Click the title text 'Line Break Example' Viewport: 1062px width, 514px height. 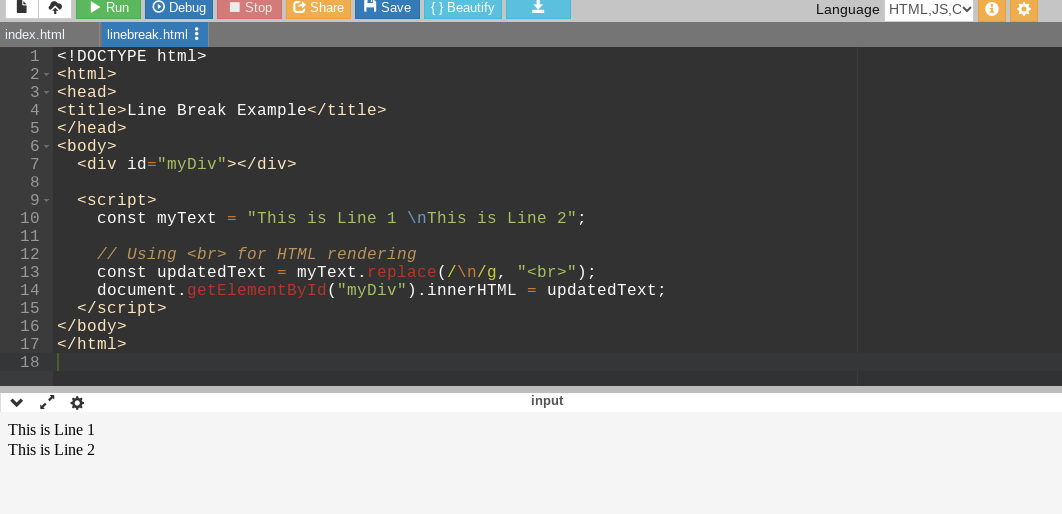coord(217,110)
